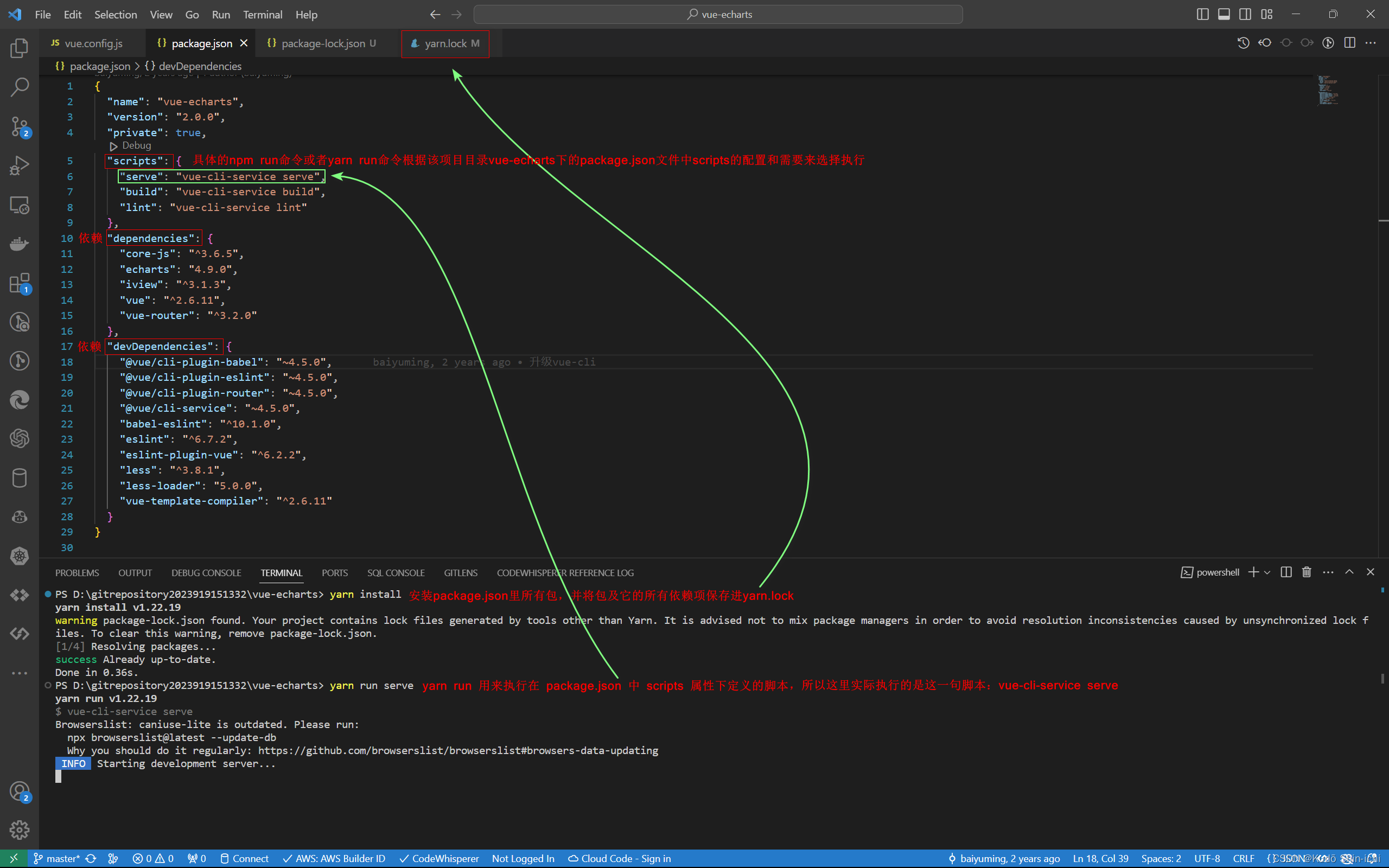Open the Docker view icon
This screenshot has width=1389, height=868.
coord(20,244)
